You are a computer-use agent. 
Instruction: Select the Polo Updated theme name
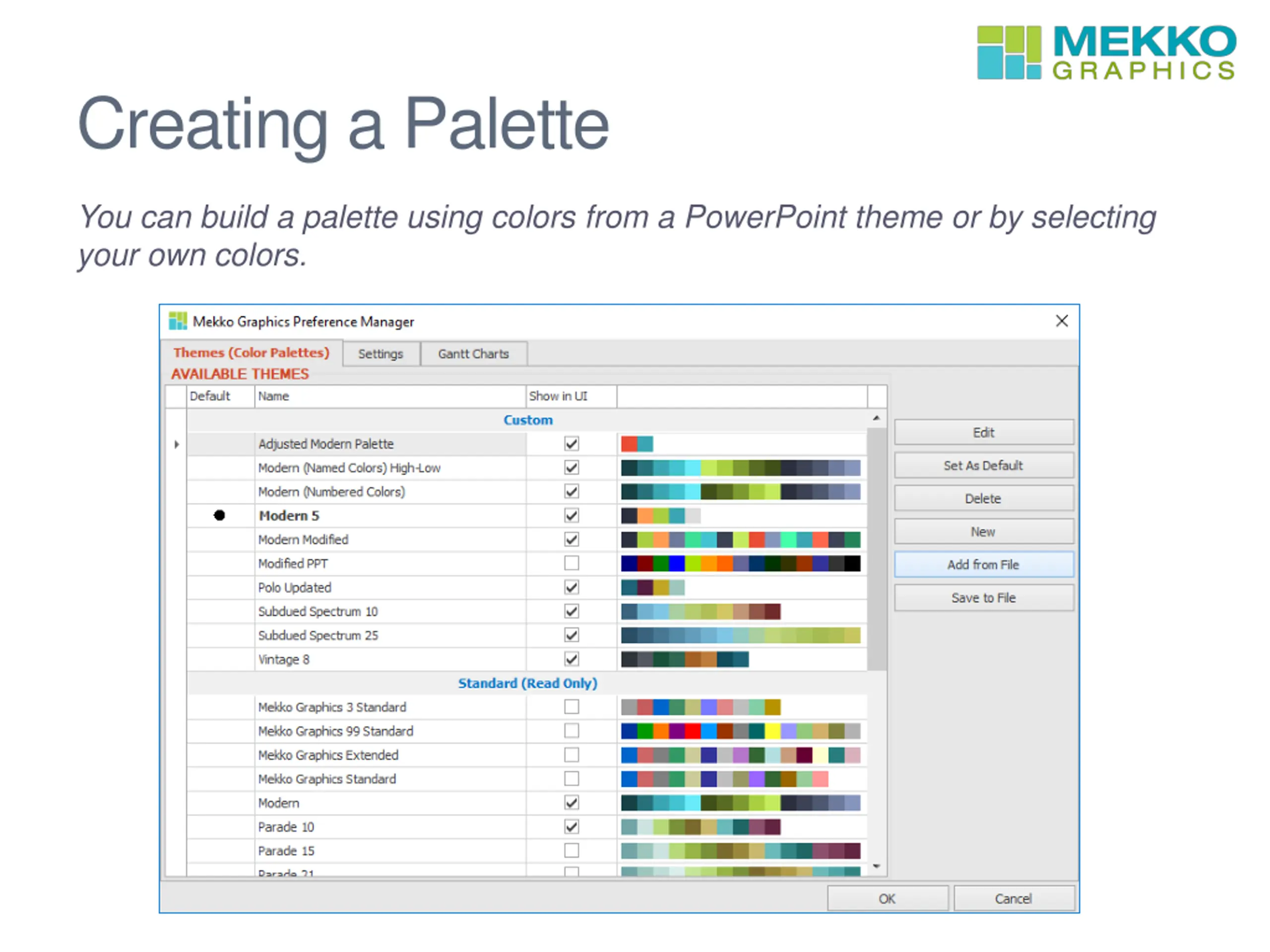click(295, 588)
